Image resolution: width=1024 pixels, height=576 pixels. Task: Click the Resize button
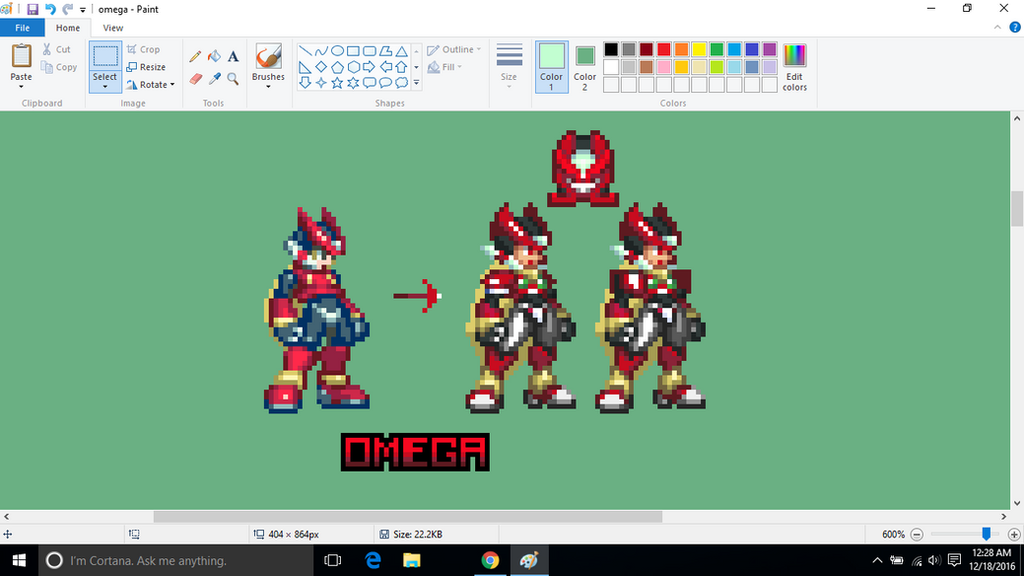[146, 67]
